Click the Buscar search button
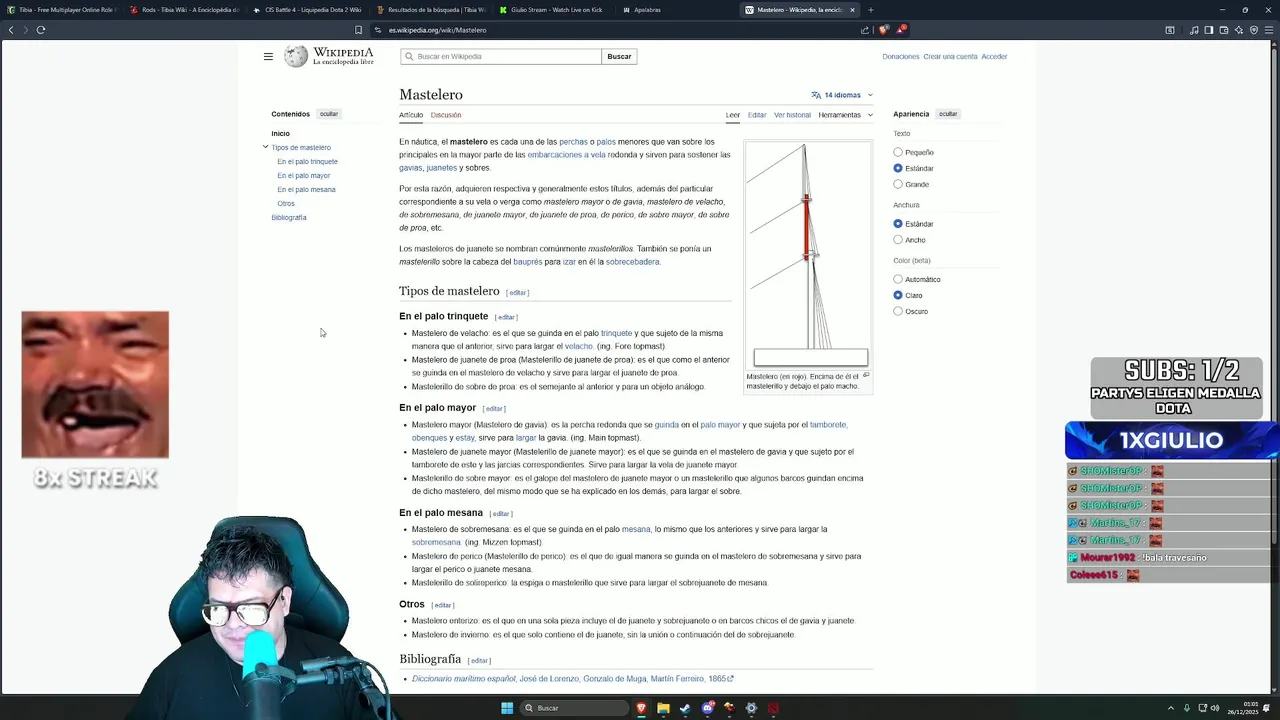 point(619,57)
